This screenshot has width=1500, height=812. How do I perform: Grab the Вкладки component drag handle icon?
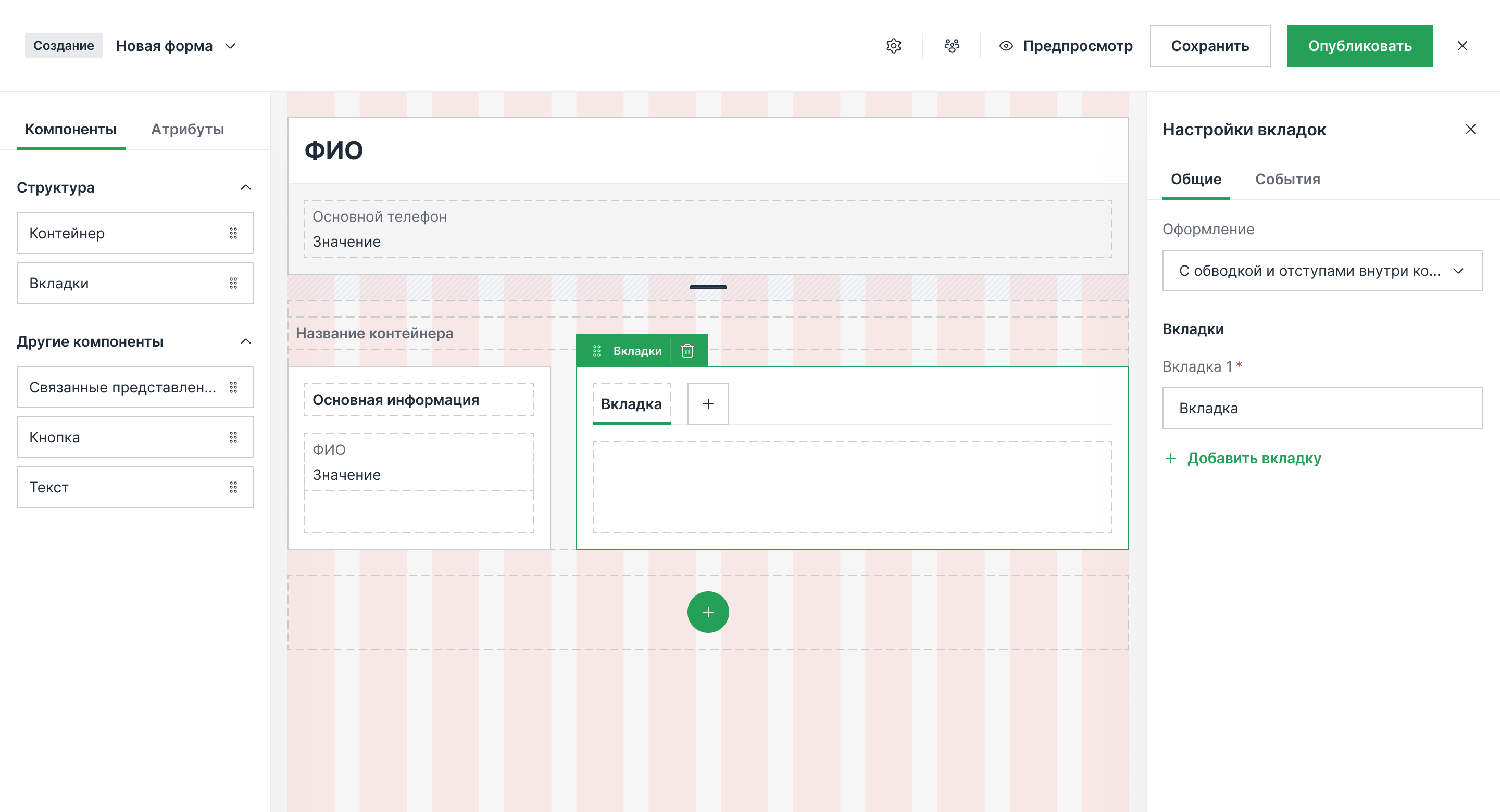pyautogui.click(x=596, y=351)
